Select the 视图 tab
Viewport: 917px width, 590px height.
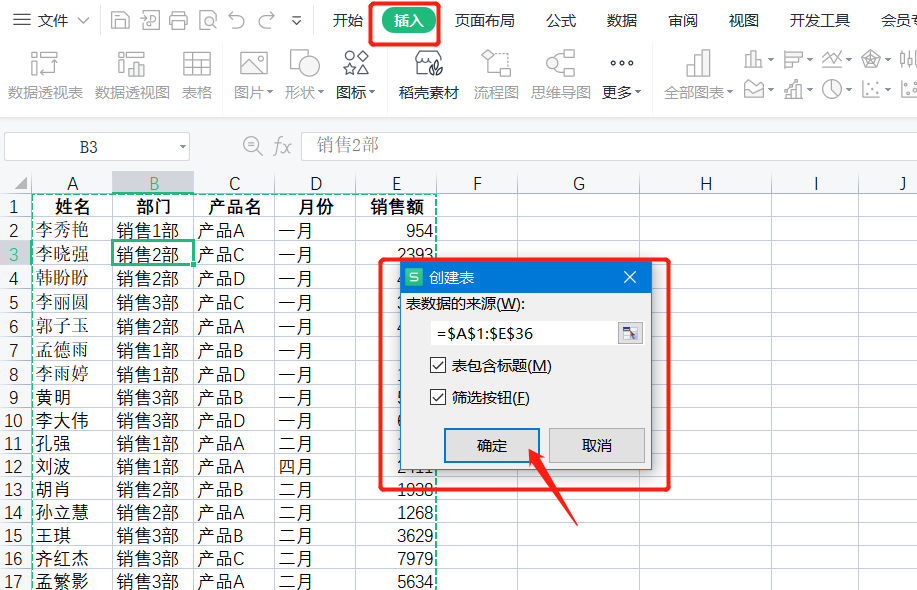744,20
